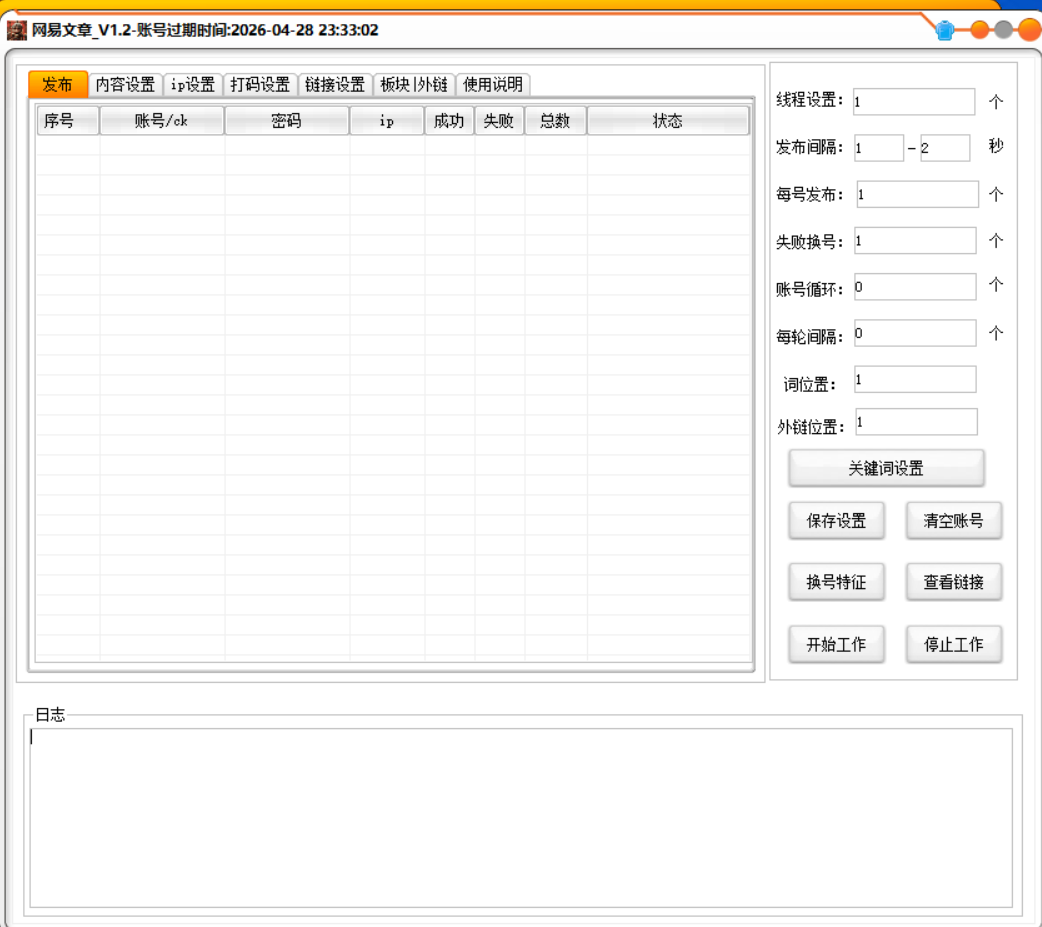This screenshot has height=927, width=1042.
Task: Focus the 失败换号 input field
Action: click(915, 241)
